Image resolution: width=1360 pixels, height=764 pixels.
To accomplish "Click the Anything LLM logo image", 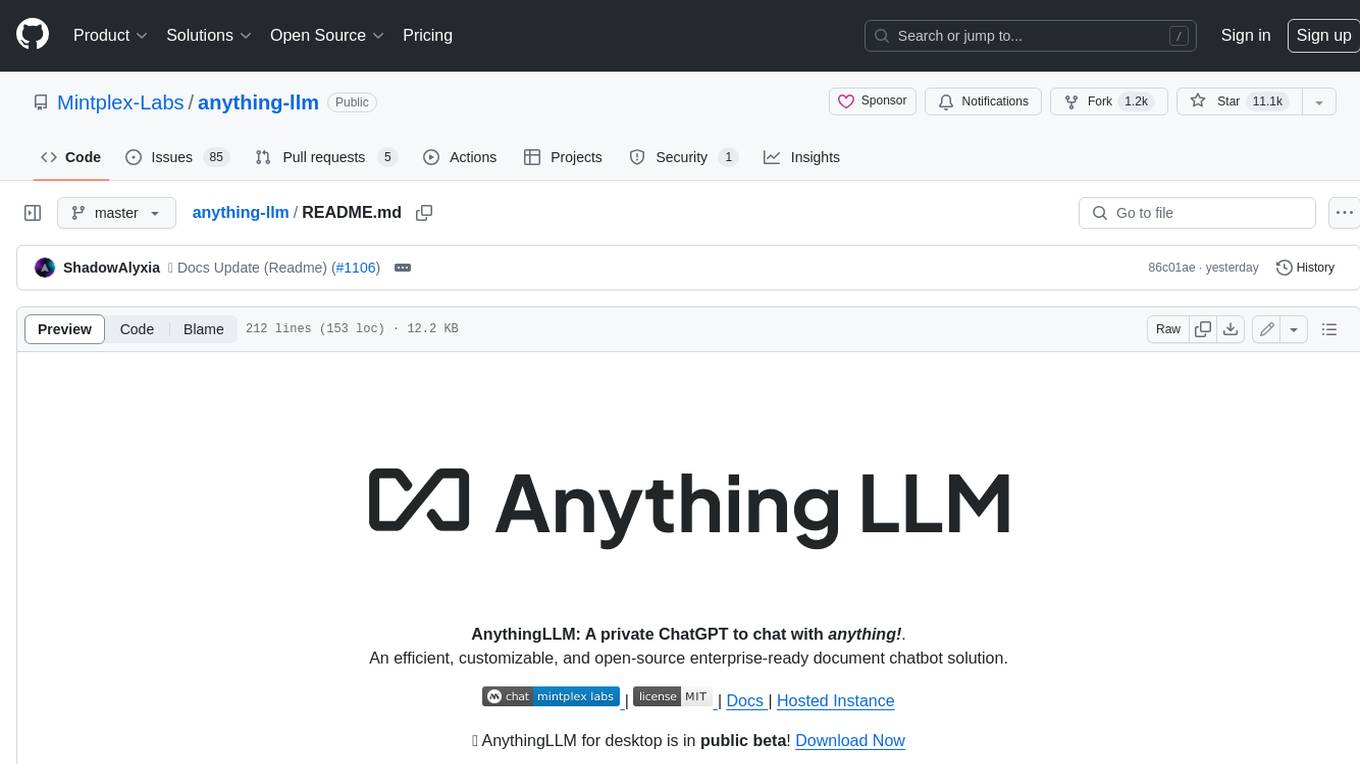I will [689, 508].
